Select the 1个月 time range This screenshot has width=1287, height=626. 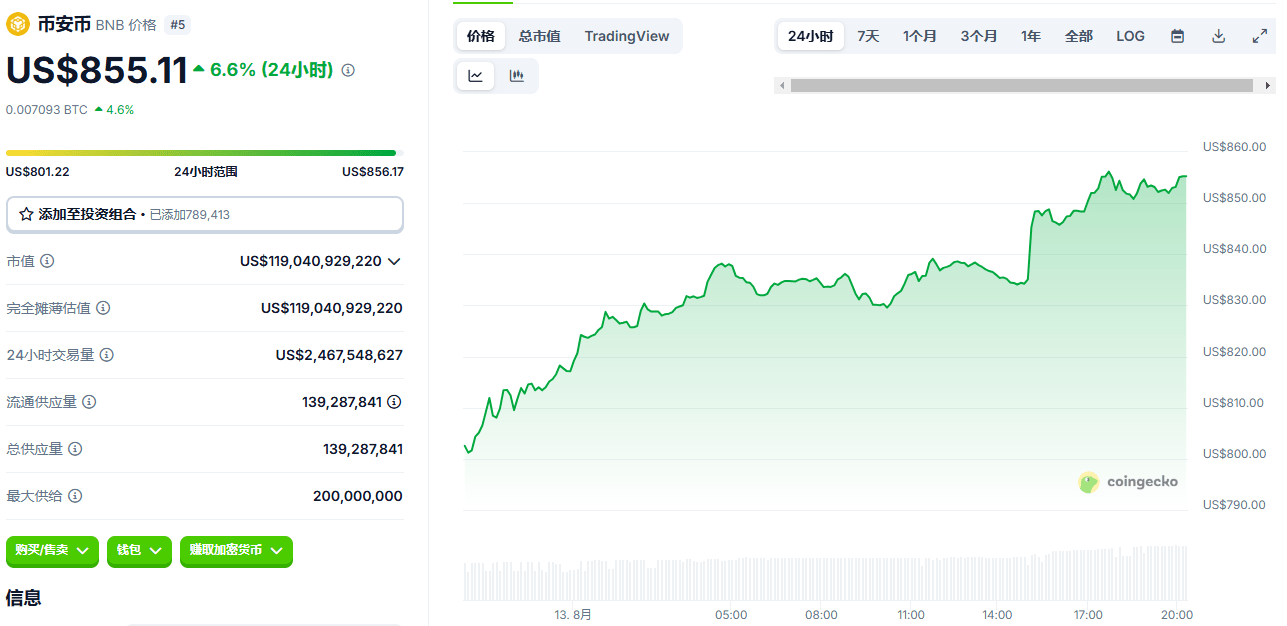pyautogui.click(x=920, y=36)
